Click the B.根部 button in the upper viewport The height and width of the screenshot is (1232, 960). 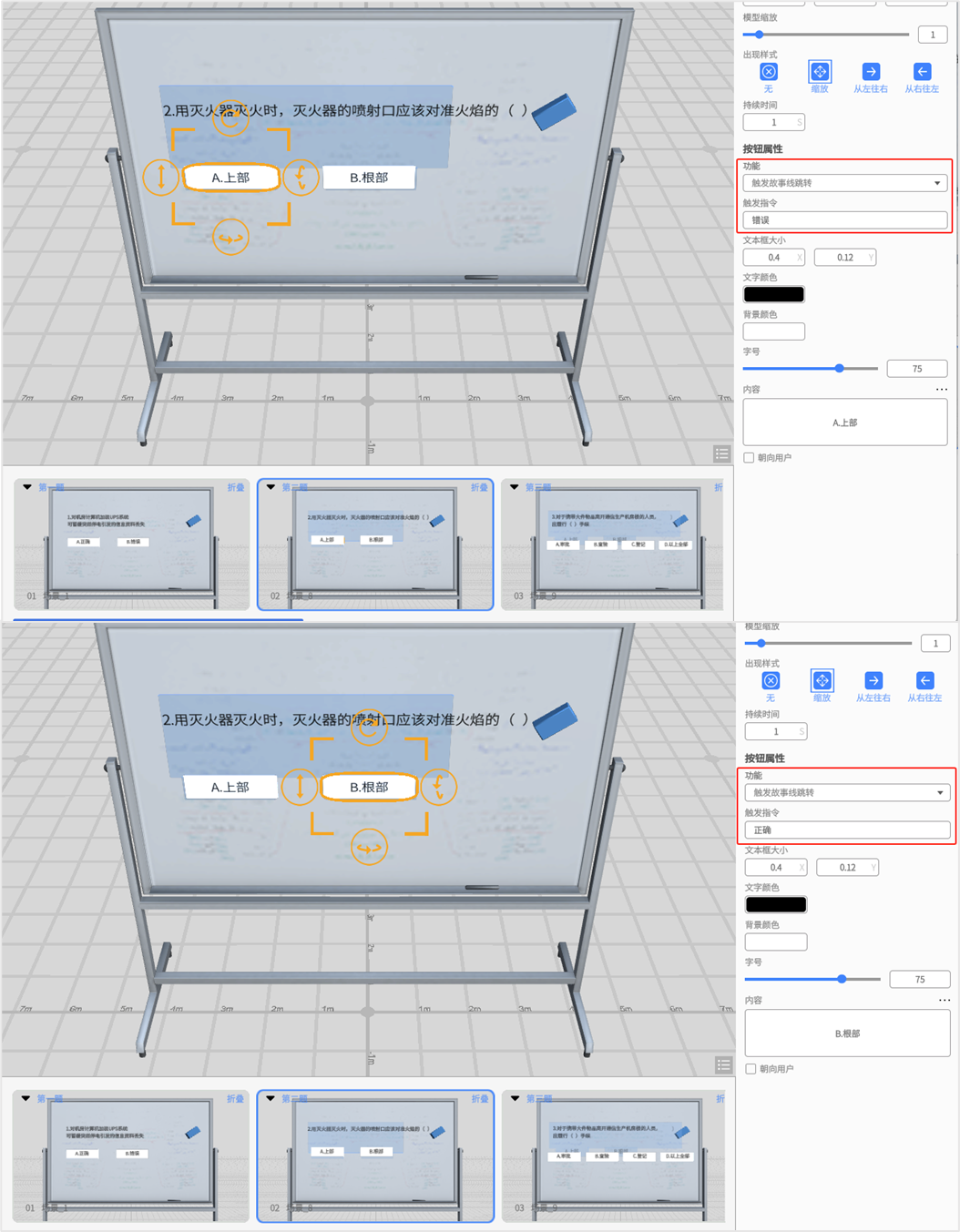pos(369,178)
